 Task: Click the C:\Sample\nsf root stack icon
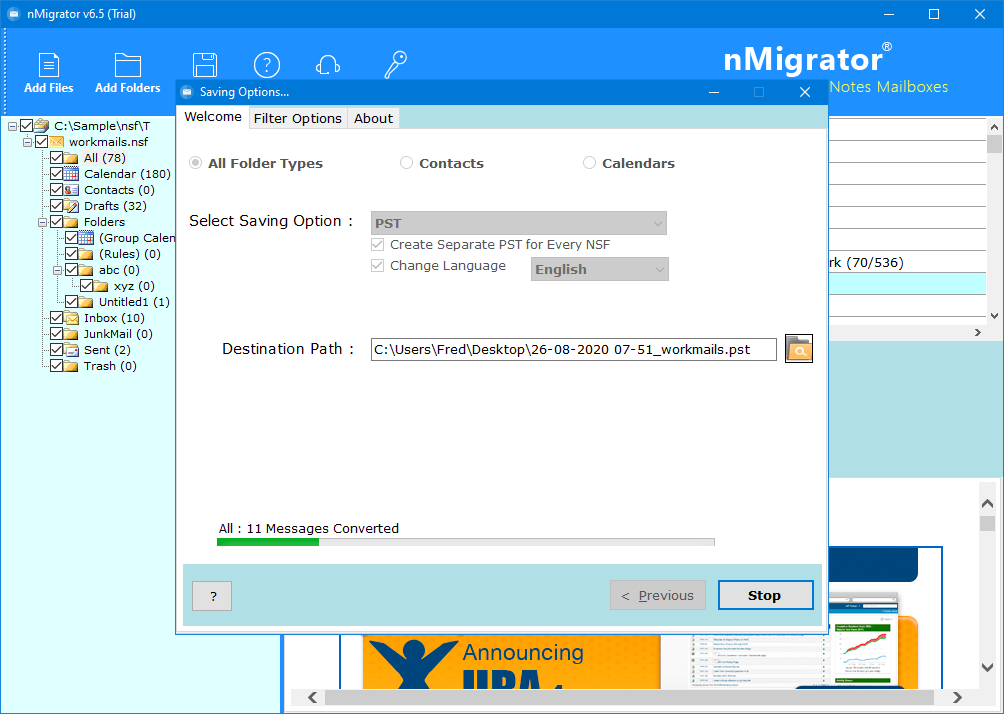42,126
